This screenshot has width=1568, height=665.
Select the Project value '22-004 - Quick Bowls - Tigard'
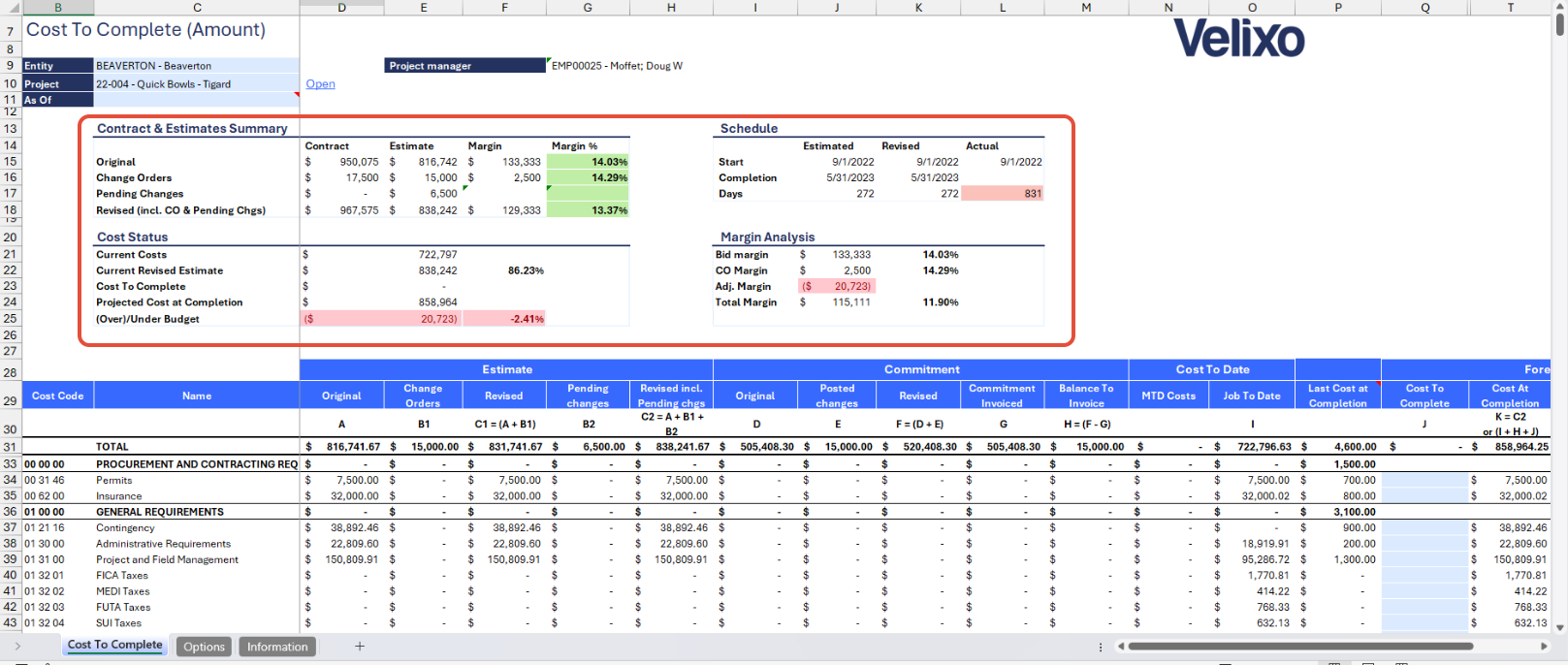[x=197, y=84]
